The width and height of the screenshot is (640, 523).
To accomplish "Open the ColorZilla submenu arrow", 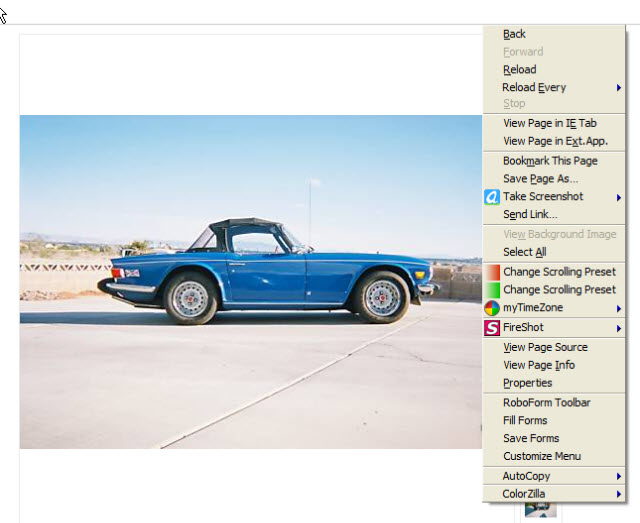I will coord(619,494).
